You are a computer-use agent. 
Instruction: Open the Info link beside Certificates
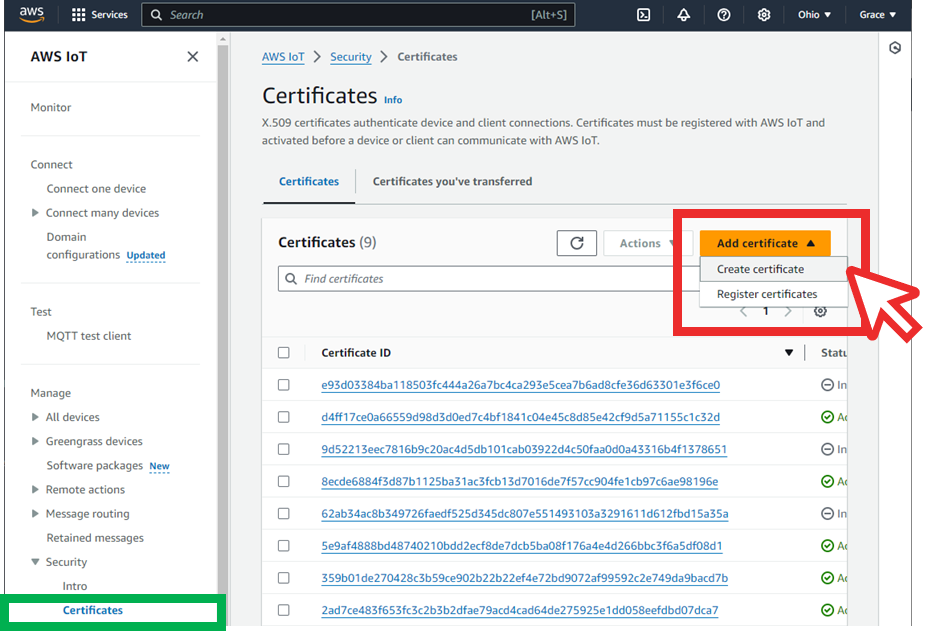point(393,100)
